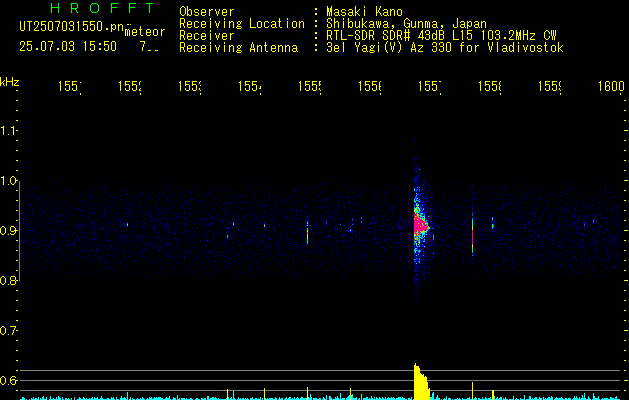Click the 'Receiving Location' field label
The image size is (629, 400).
point(242,24)
